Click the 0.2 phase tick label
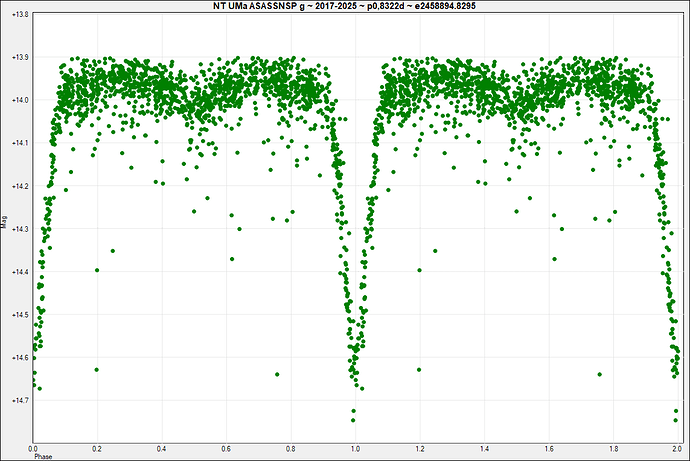 click(97, 449)
